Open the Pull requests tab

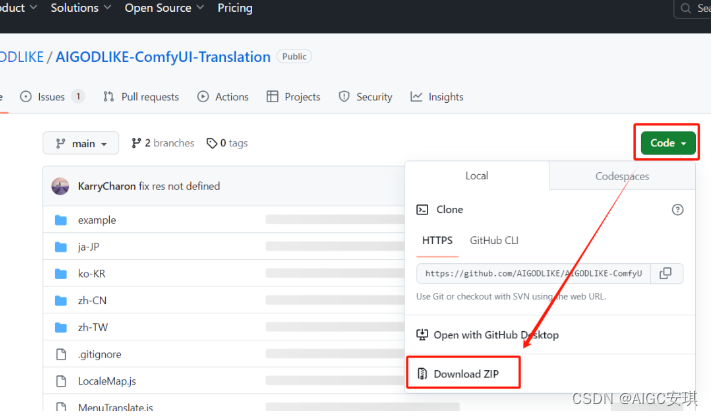click(141, 97)
